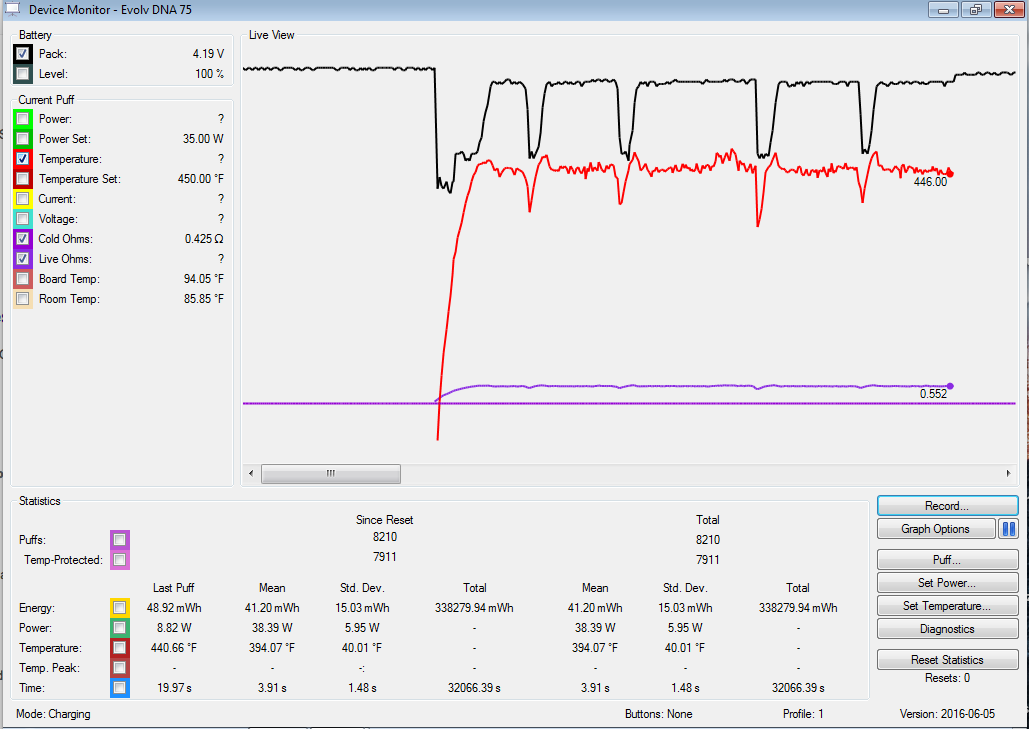Uncheck the Temperature graph checkbox

point(23,159)
